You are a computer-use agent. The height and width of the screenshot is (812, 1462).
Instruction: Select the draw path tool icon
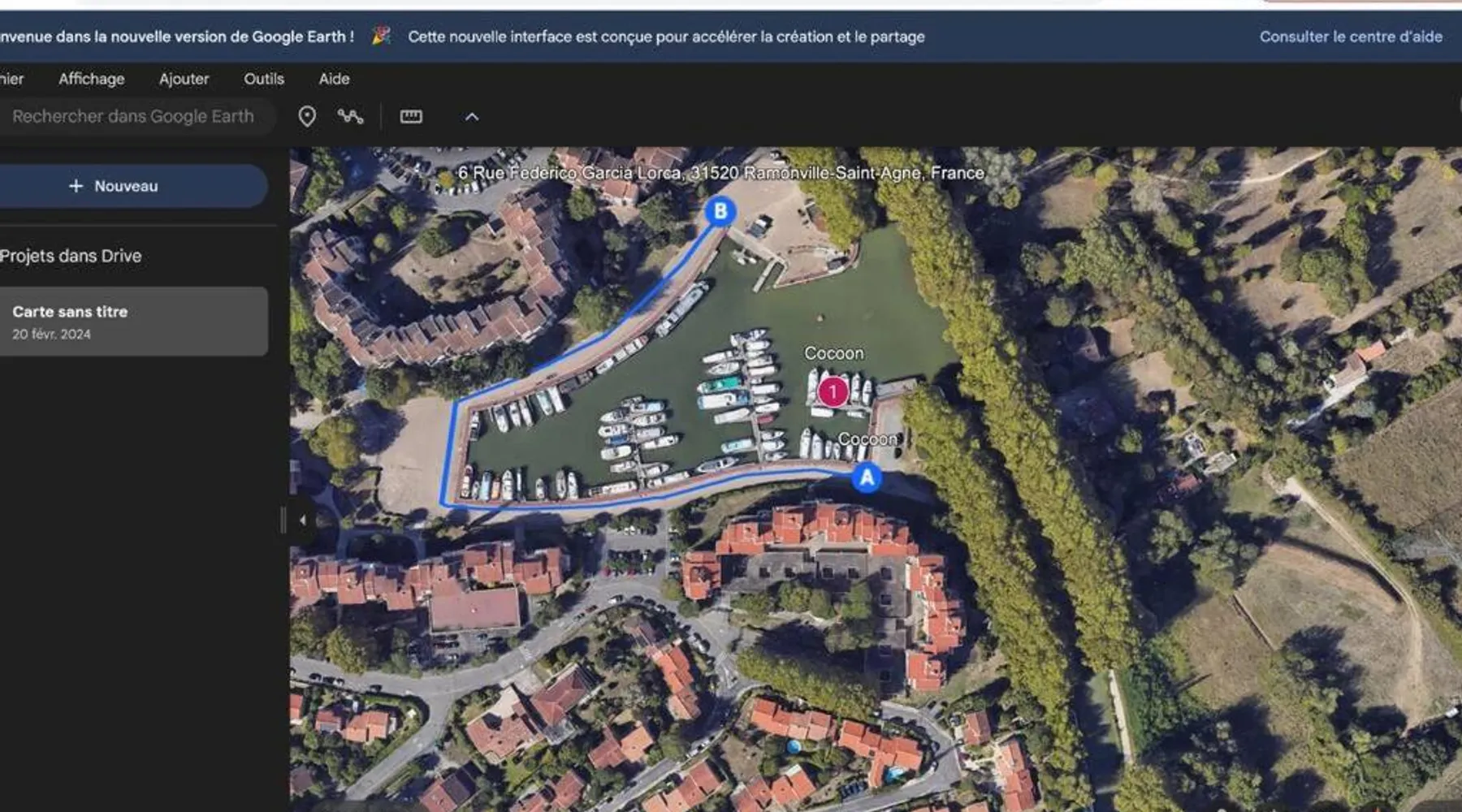[x=350, y=117]
